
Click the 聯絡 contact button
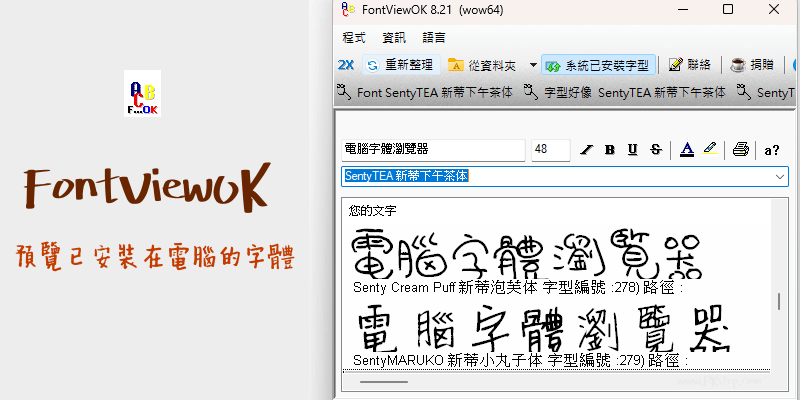(x=689, y=64)
